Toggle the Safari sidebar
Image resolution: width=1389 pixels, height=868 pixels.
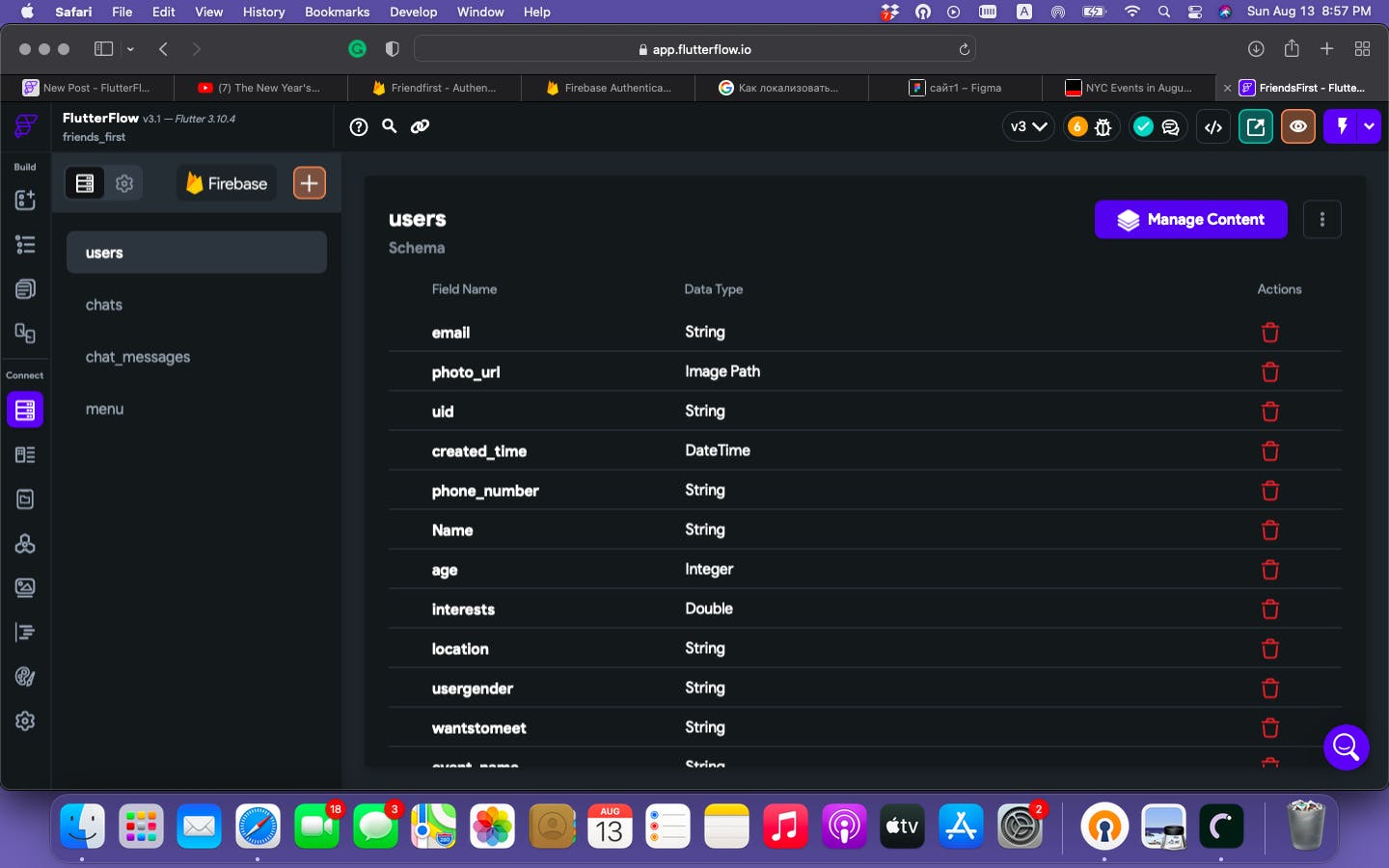103,49
